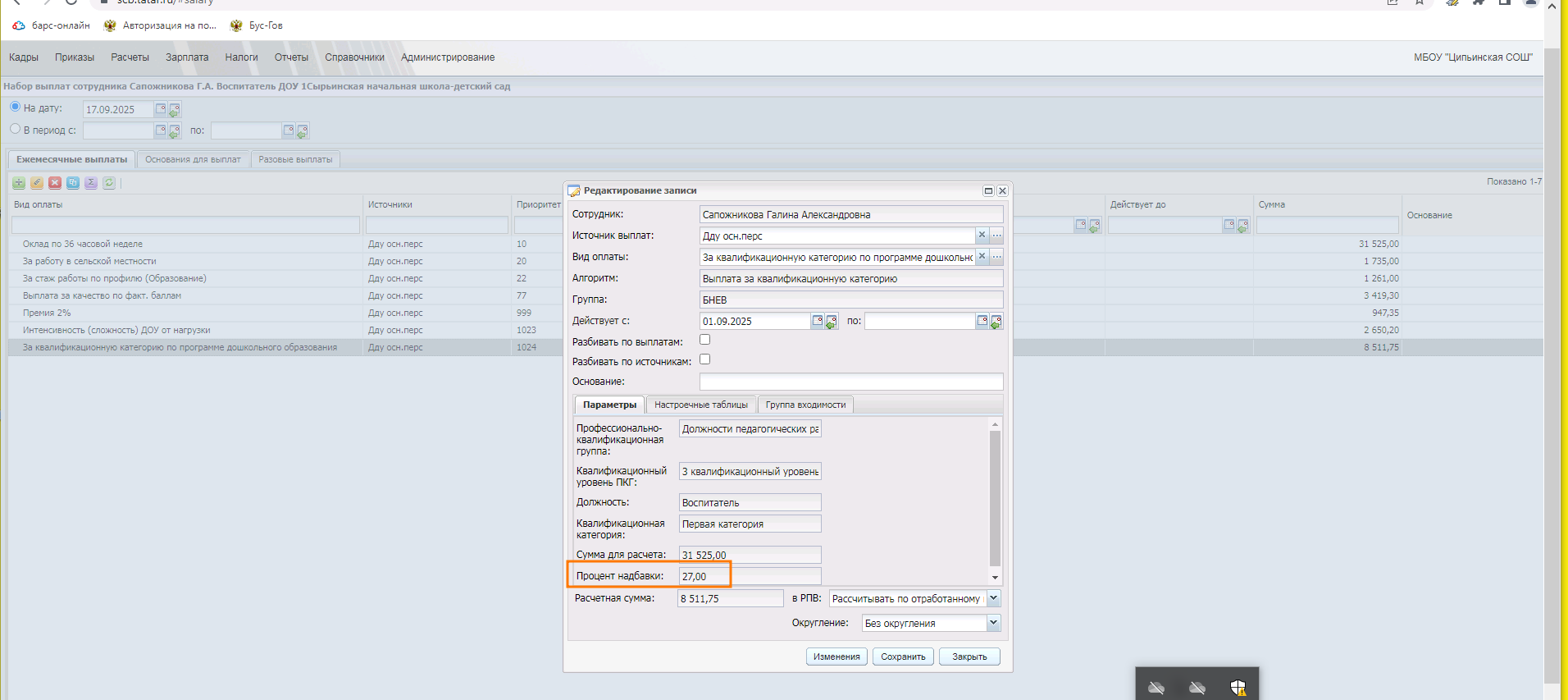1568x700 pixels.
Task: Click the pencil Edit record toolbar icon
Action: tap(37, 183)
